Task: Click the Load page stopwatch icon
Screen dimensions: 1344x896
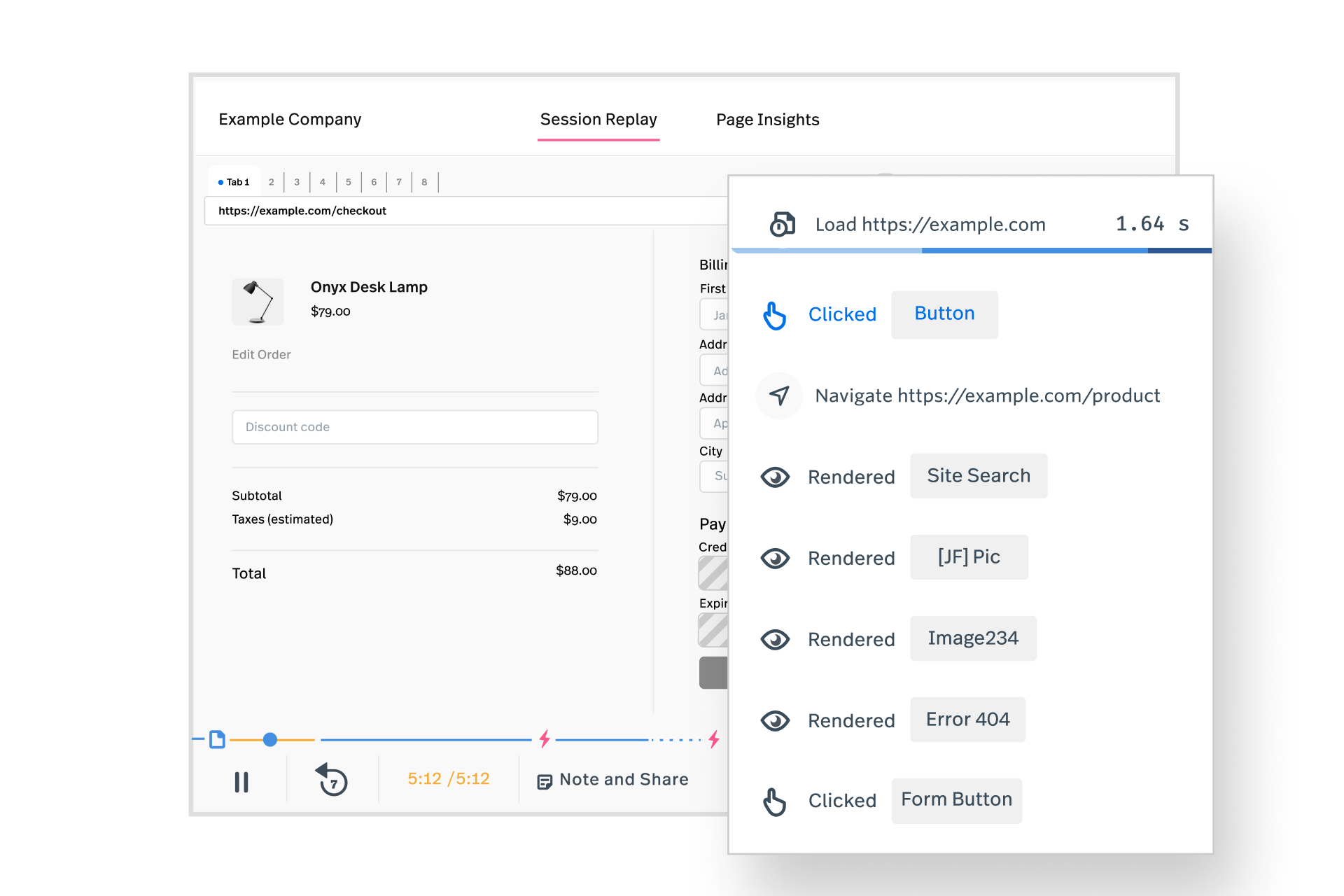Action: (x=782, y=224)
